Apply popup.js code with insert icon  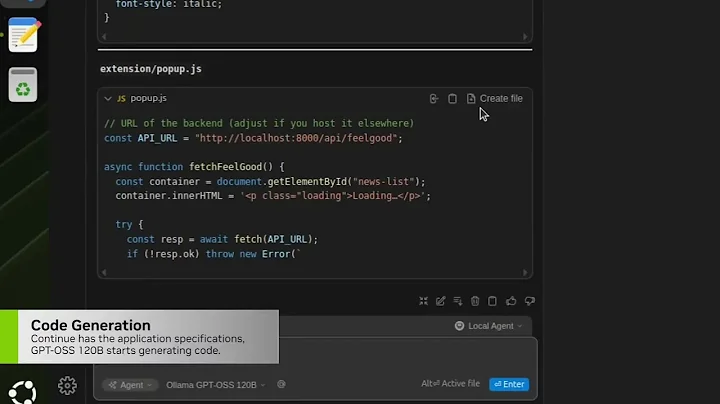tap(434, 98)
